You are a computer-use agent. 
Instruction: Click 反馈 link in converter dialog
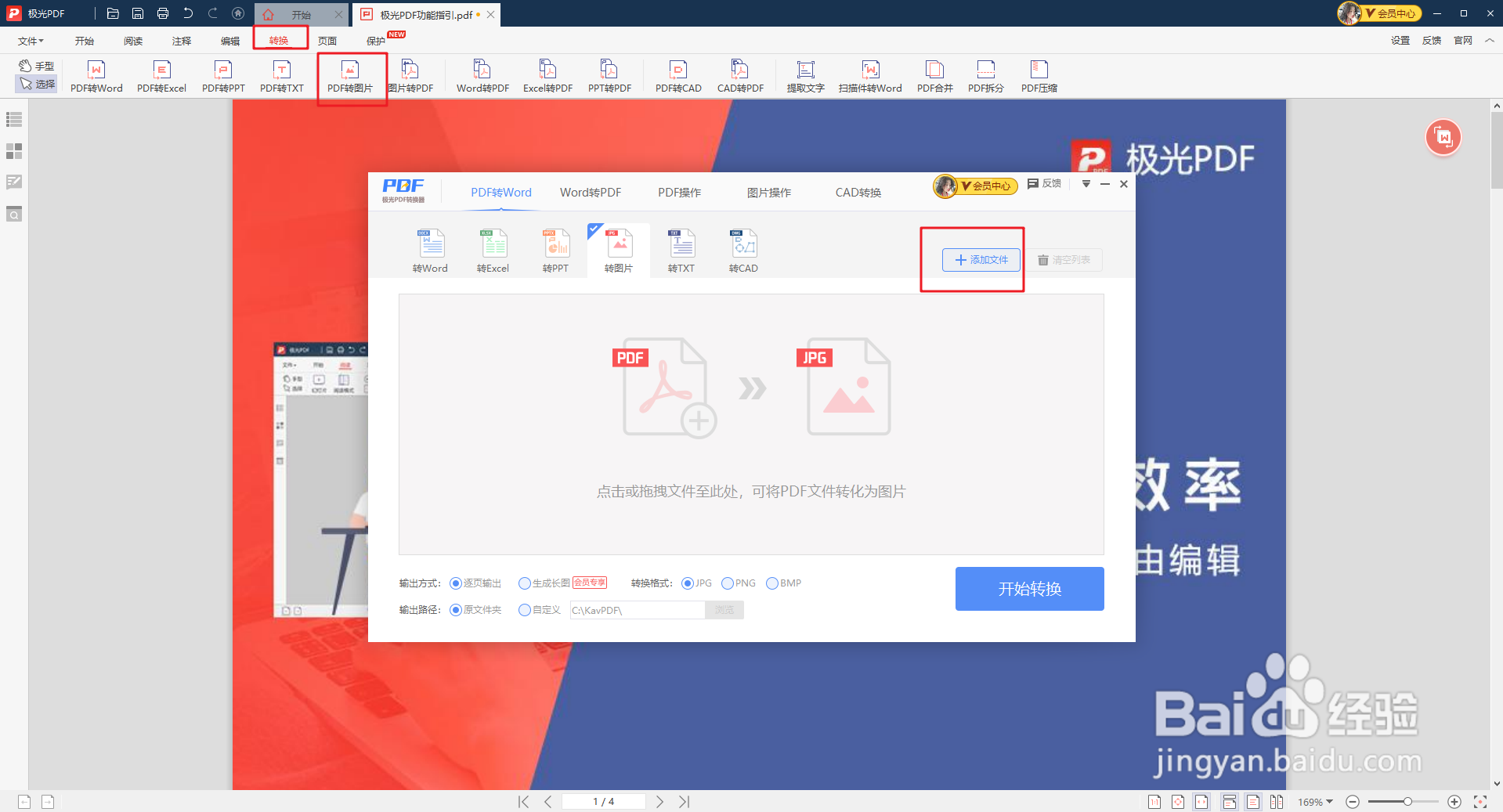[x=1045, y=183]
